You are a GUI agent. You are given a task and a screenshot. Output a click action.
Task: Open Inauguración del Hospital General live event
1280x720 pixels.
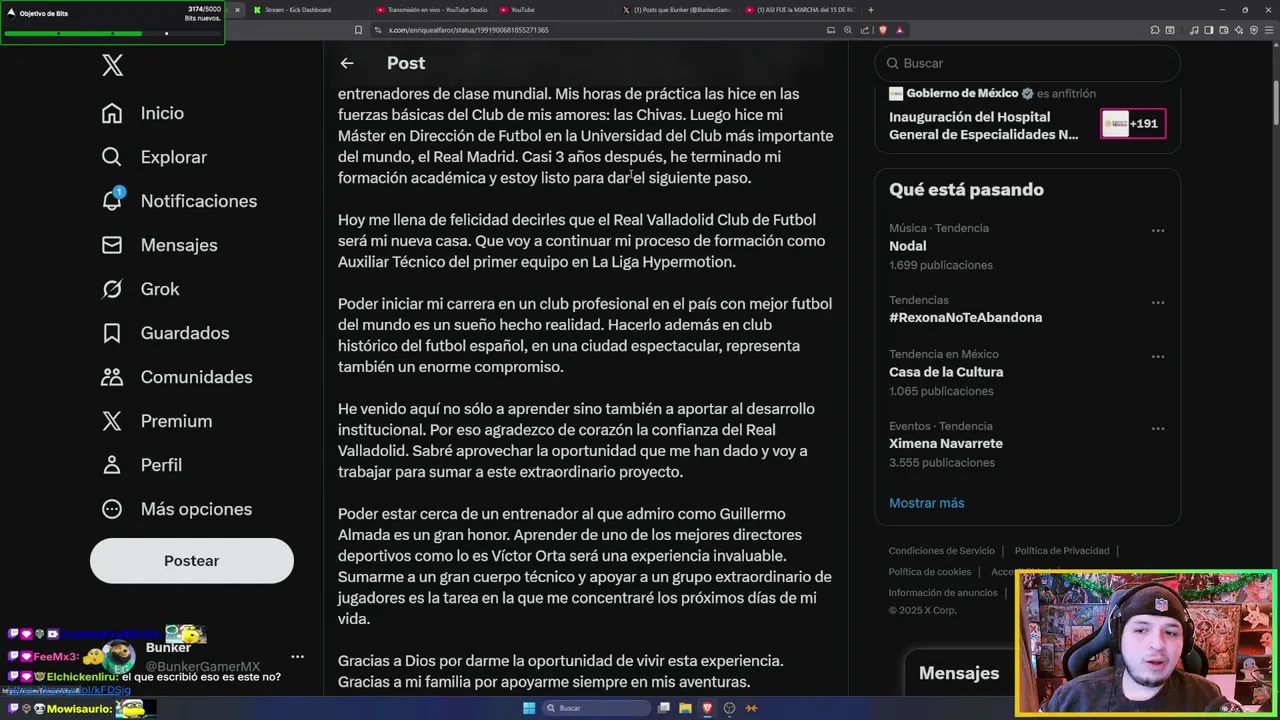coord(984,126)
